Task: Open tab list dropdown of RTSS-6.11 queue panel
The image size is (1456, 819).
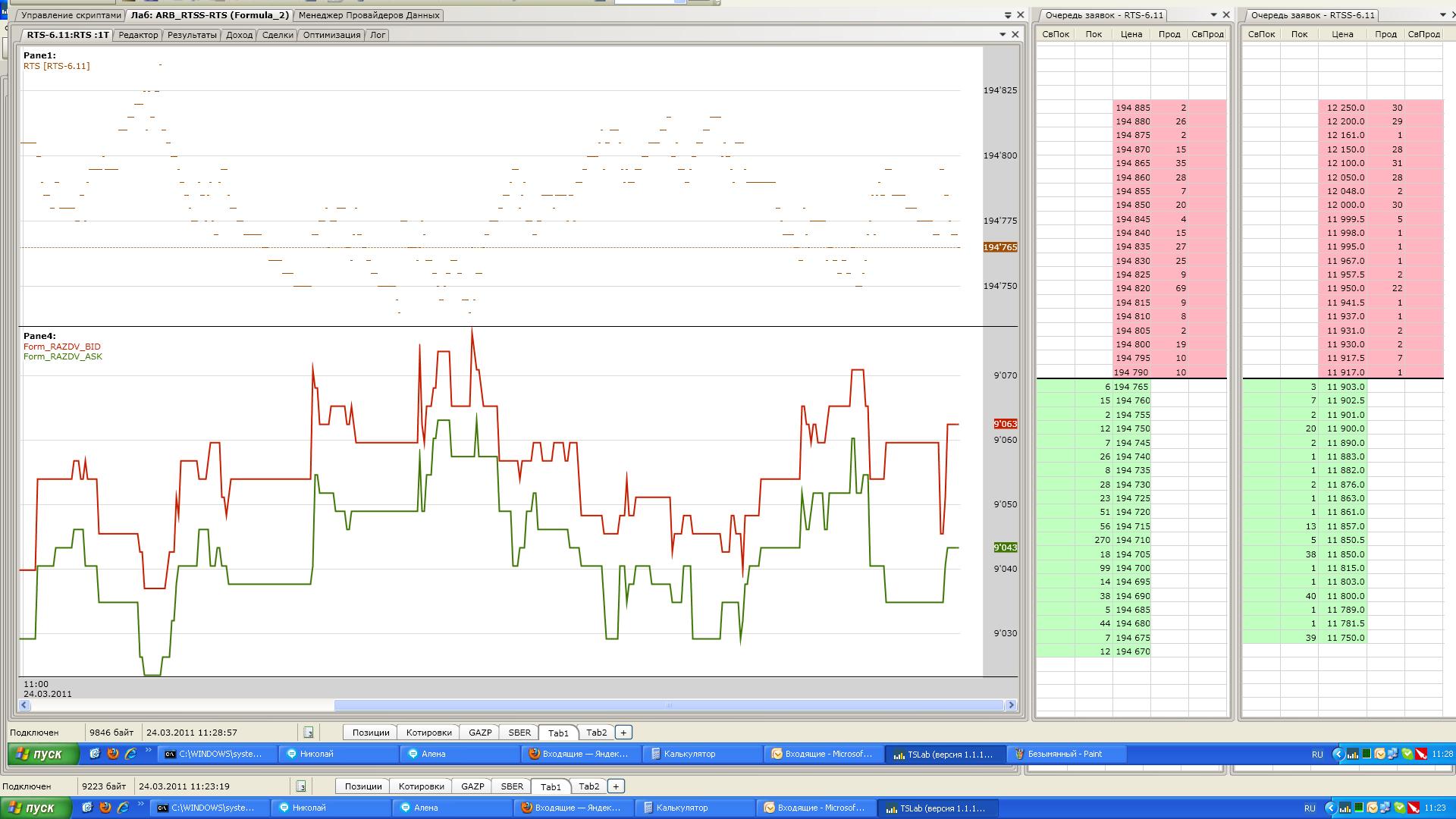Action: pyautogui.click(x=1443, y=15)
